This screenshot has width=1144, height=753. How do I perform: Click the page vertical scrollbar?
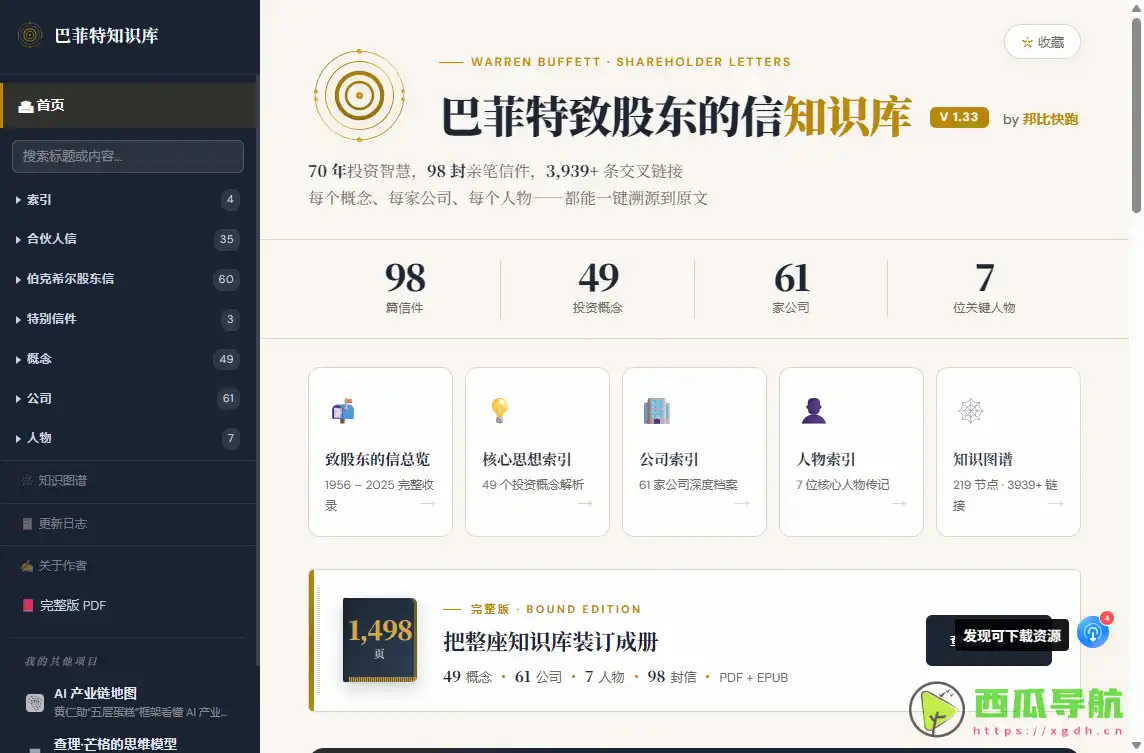pyautogui.click(x=1136, y=117)
